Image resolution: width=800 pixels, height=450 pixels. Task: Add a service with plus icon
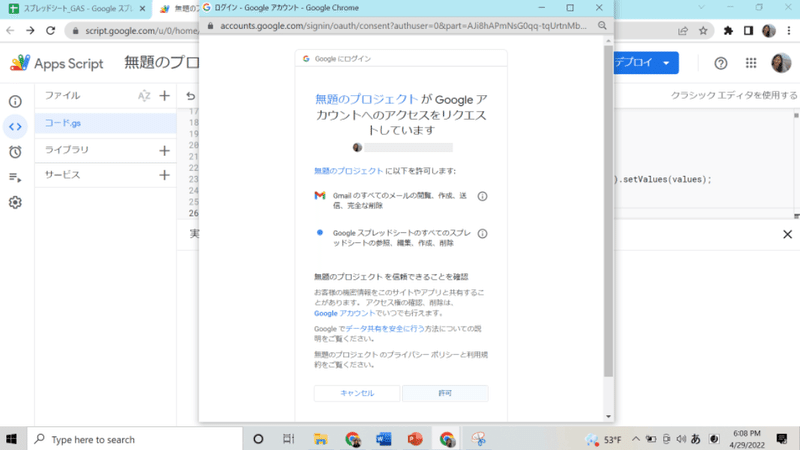point(164,175)
